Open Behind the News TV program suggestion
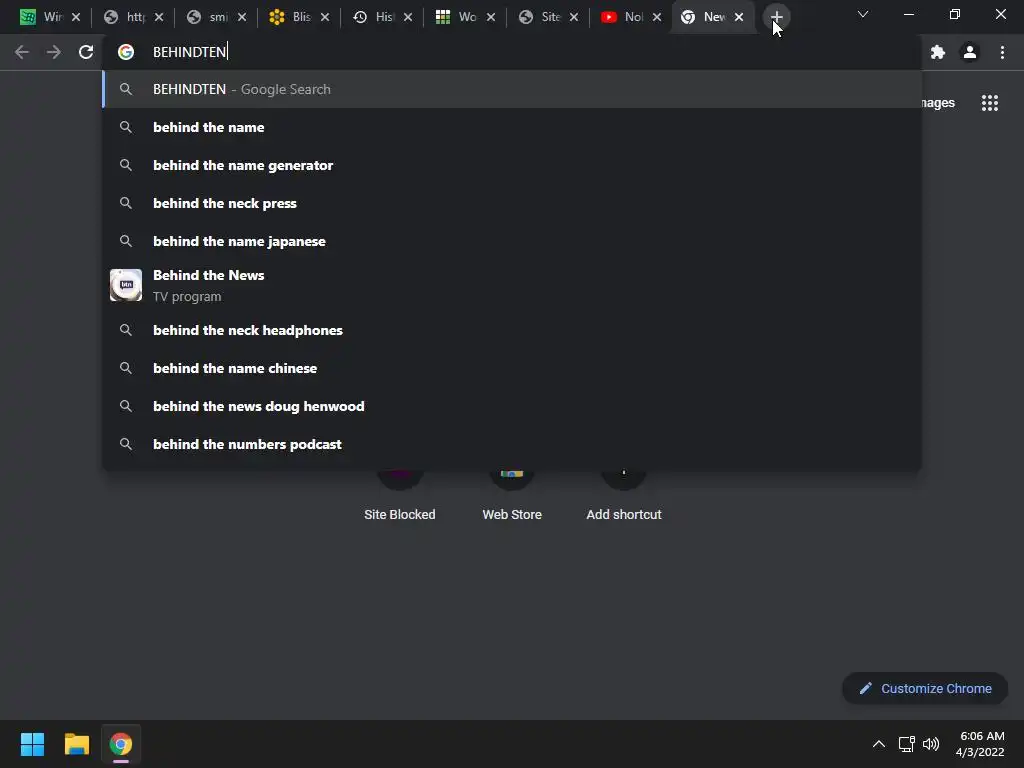Image resolution: width=1024 pixels, height=768 pixels. pyautogui.click(x=512, y=285)
